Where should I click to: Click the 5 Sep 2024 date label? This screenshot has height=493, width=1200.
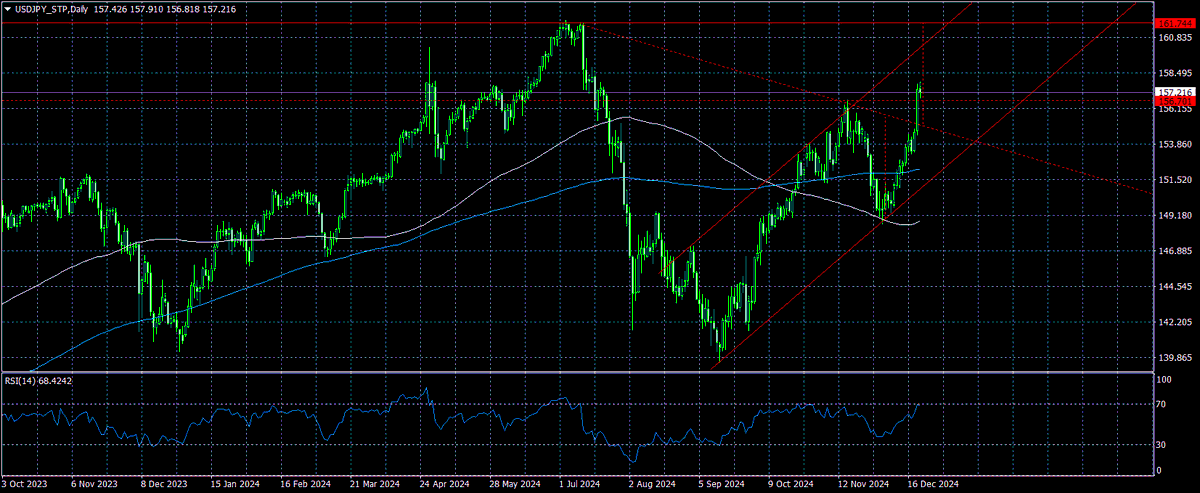pos(722,484)
